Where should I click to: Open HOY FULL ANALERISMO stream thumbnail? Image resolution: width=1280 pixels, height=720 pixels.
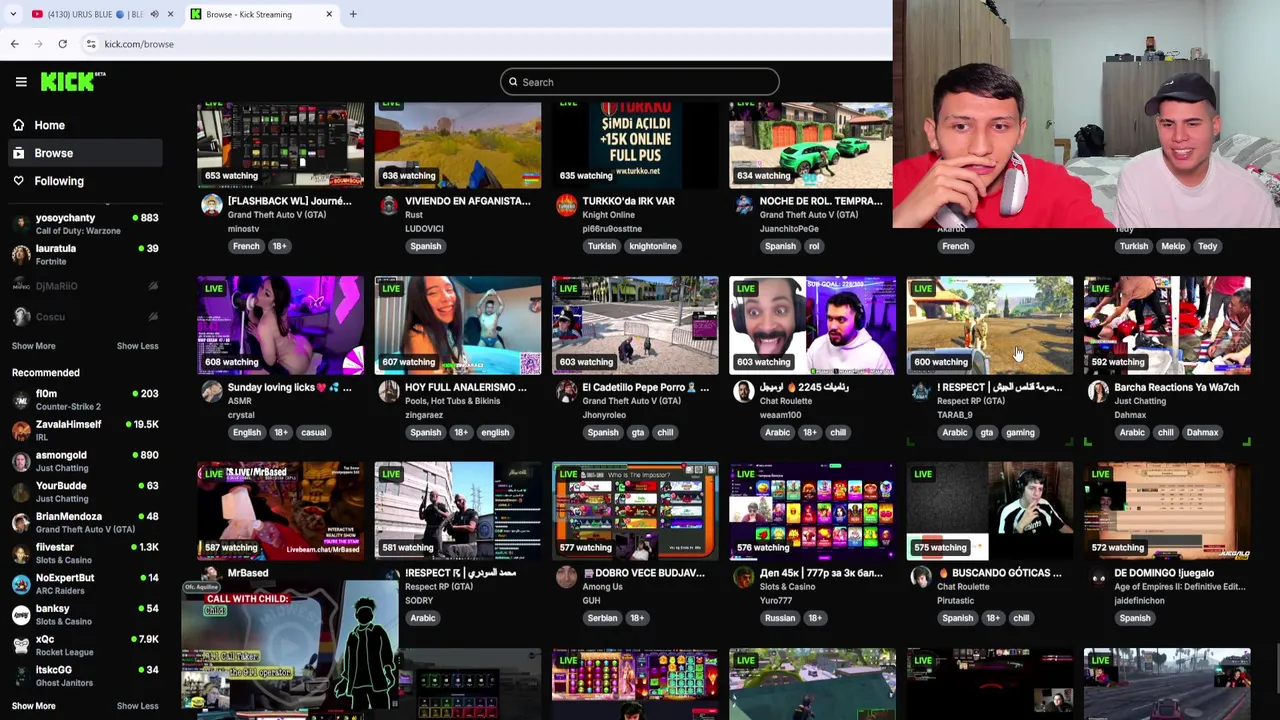(x=458, y=325)
